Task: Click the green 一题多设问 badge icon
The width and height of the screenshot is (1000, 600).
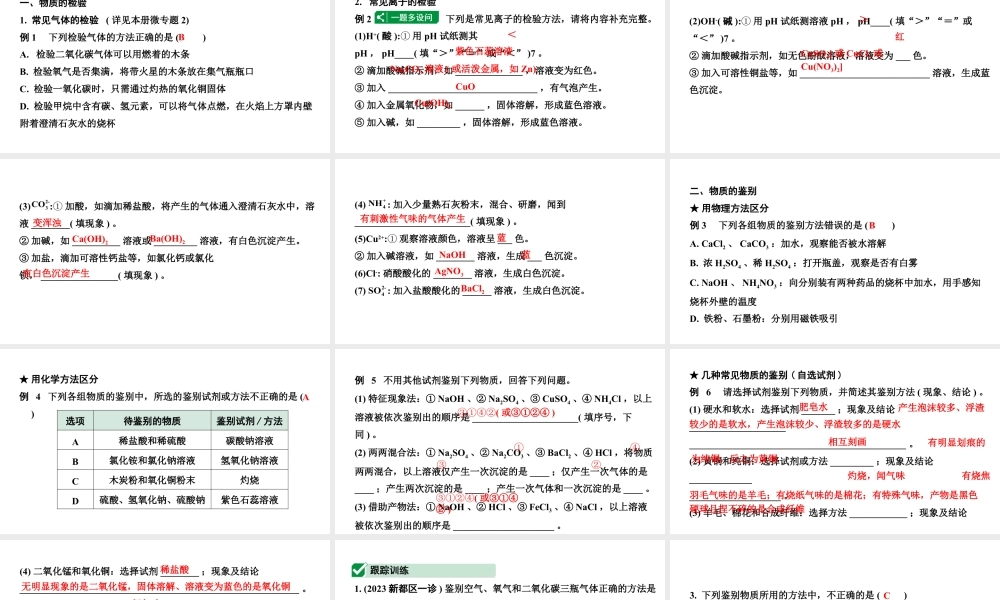Action: click(408, 17)
